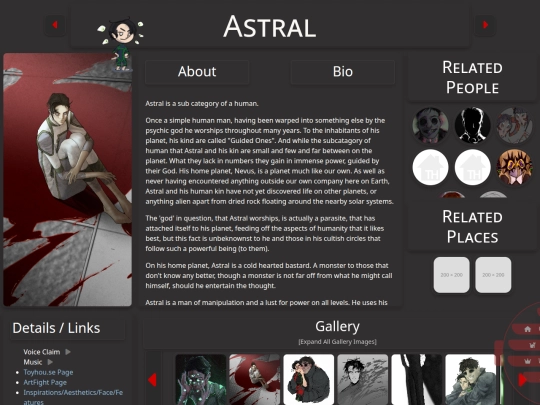The image size is (540, 405).
Task: Open gallery thumbnail showing black legs silhouette
Action: click(417, 380)
